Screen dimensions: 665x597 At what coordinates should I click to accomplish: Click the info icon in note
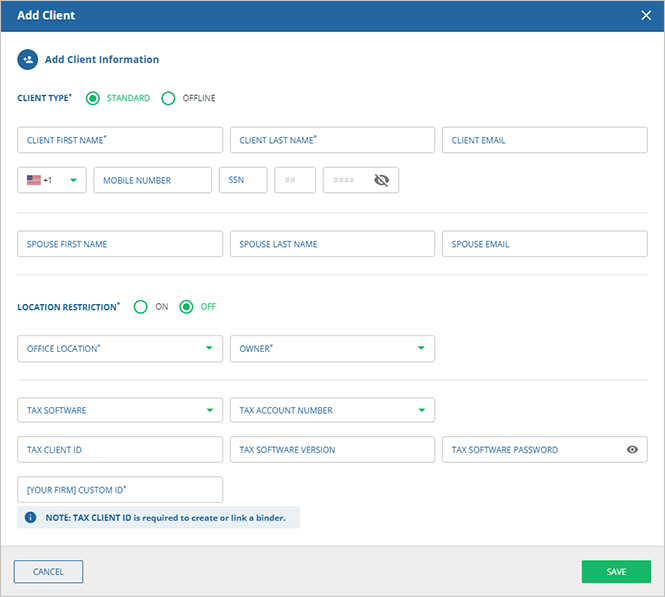(31, 518)
